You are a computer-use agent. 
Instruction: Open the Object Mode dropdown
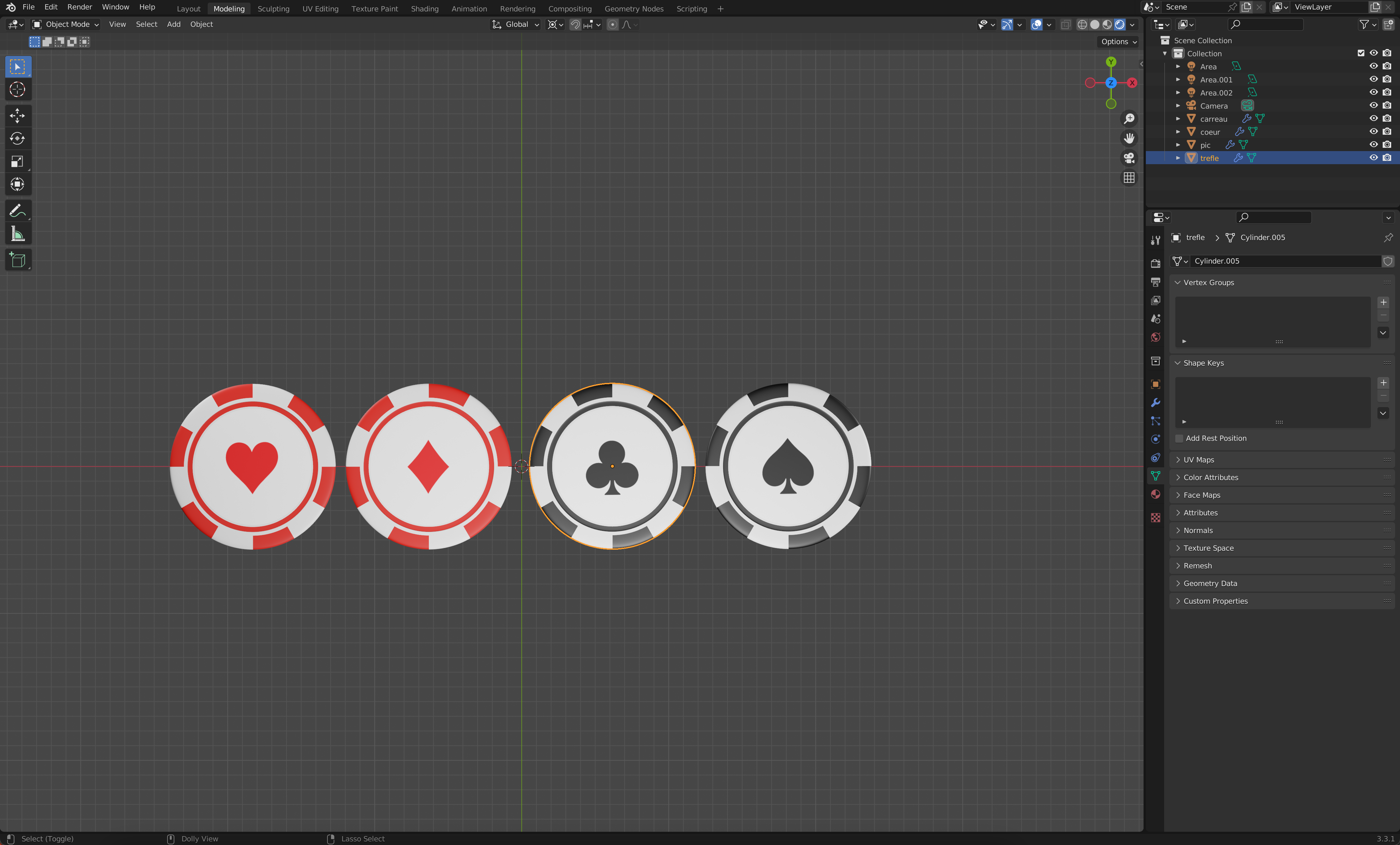click(x=66, y=25)
